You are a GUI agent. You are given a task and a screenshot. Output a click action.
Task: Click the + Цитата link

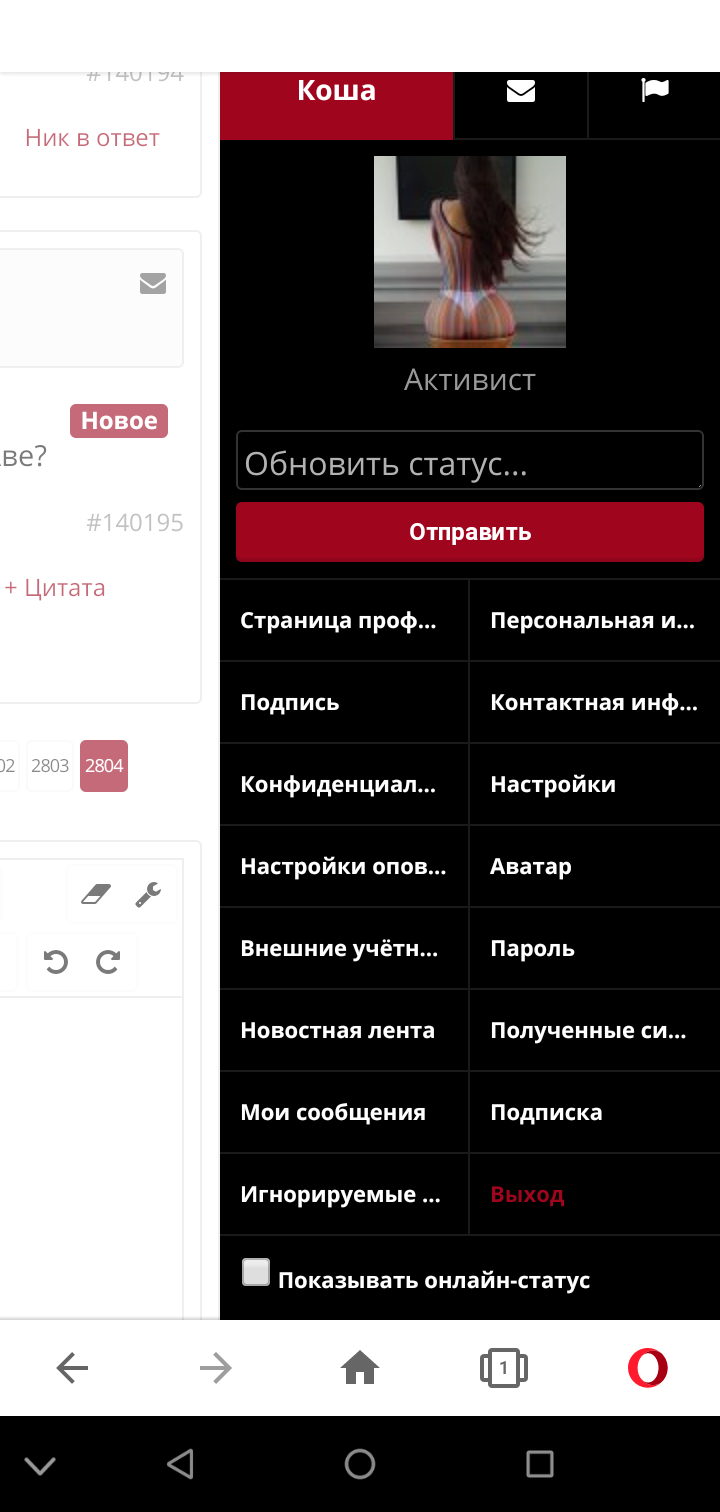(55, 588)
